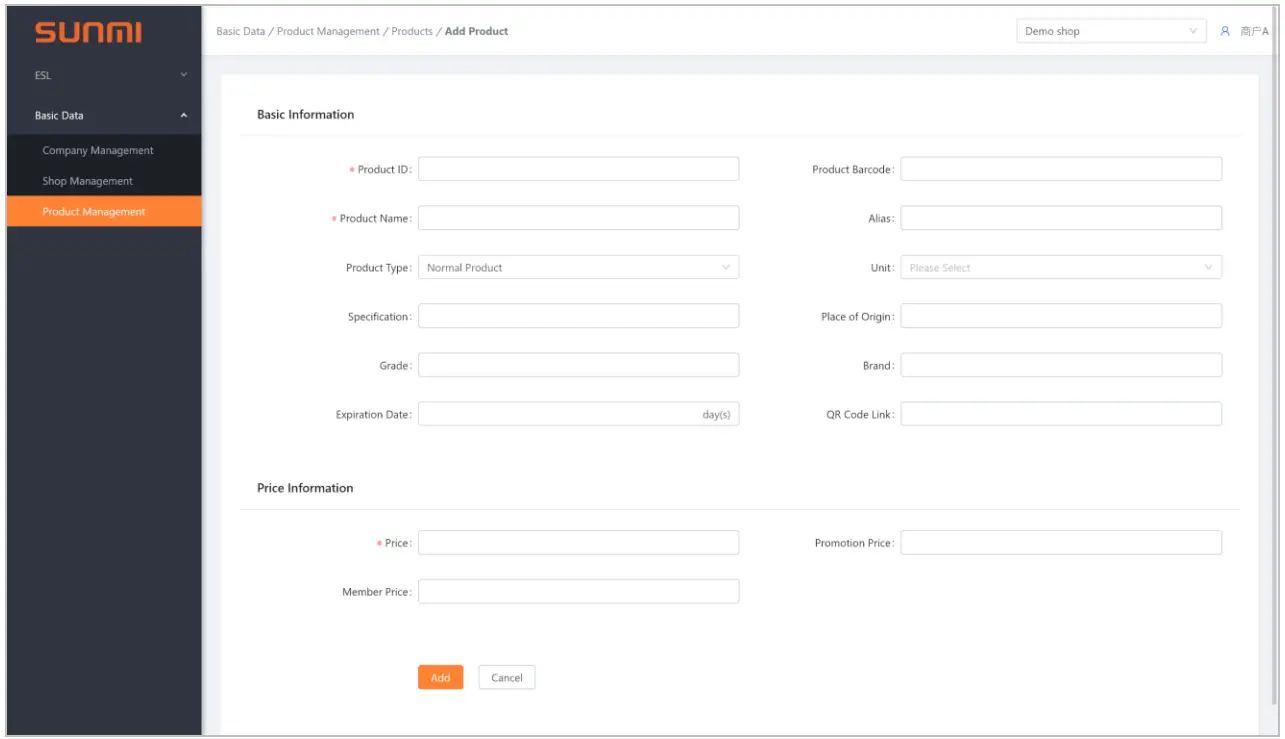Open the Product Type dropdown
Image resolution: width=1285 pixels, height=739 pixels.
point(578,268)
